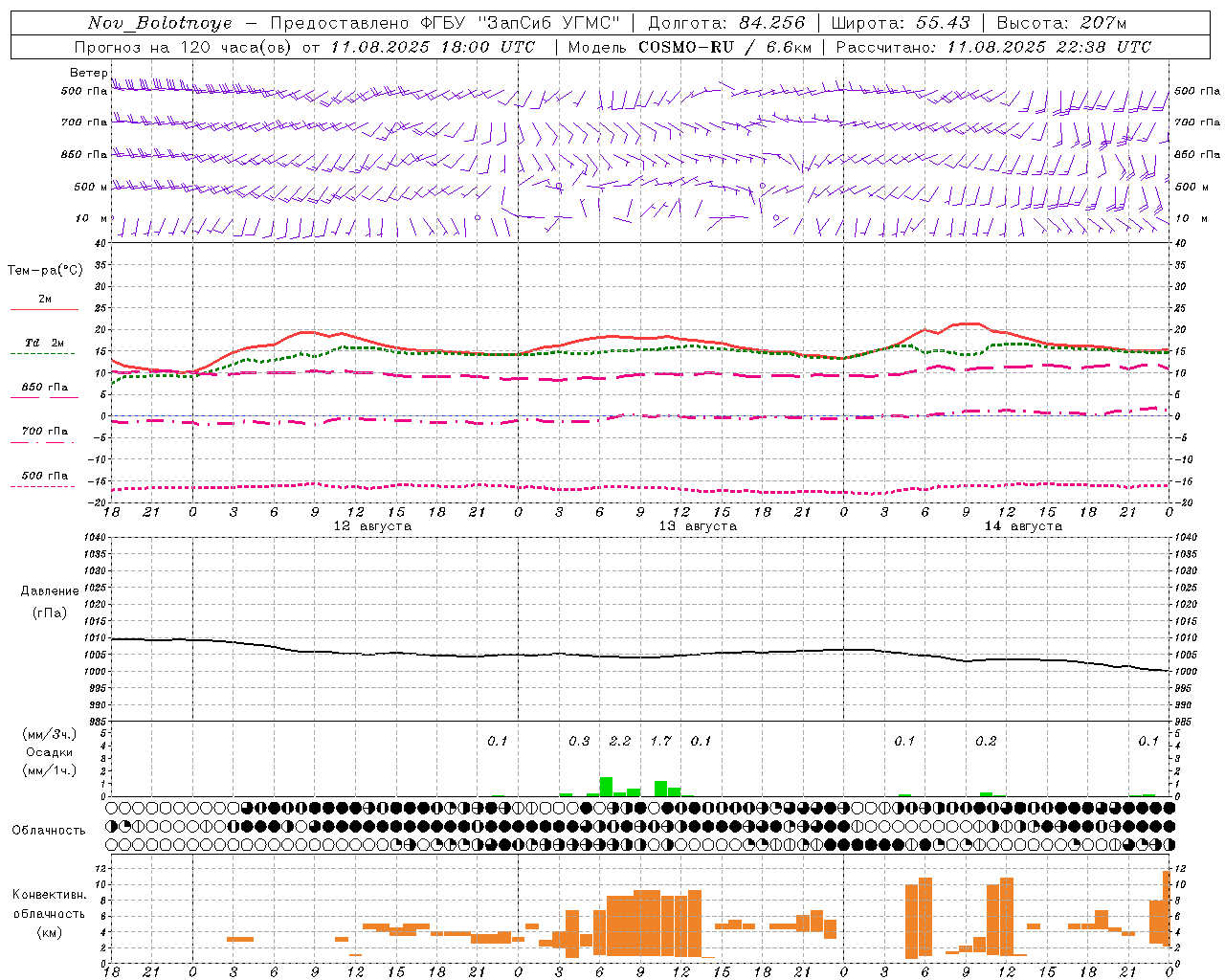Click "Рассчитано: 11.08.2025 22:38 UTC" text
Screen dimensions: 1225x980
993,47
